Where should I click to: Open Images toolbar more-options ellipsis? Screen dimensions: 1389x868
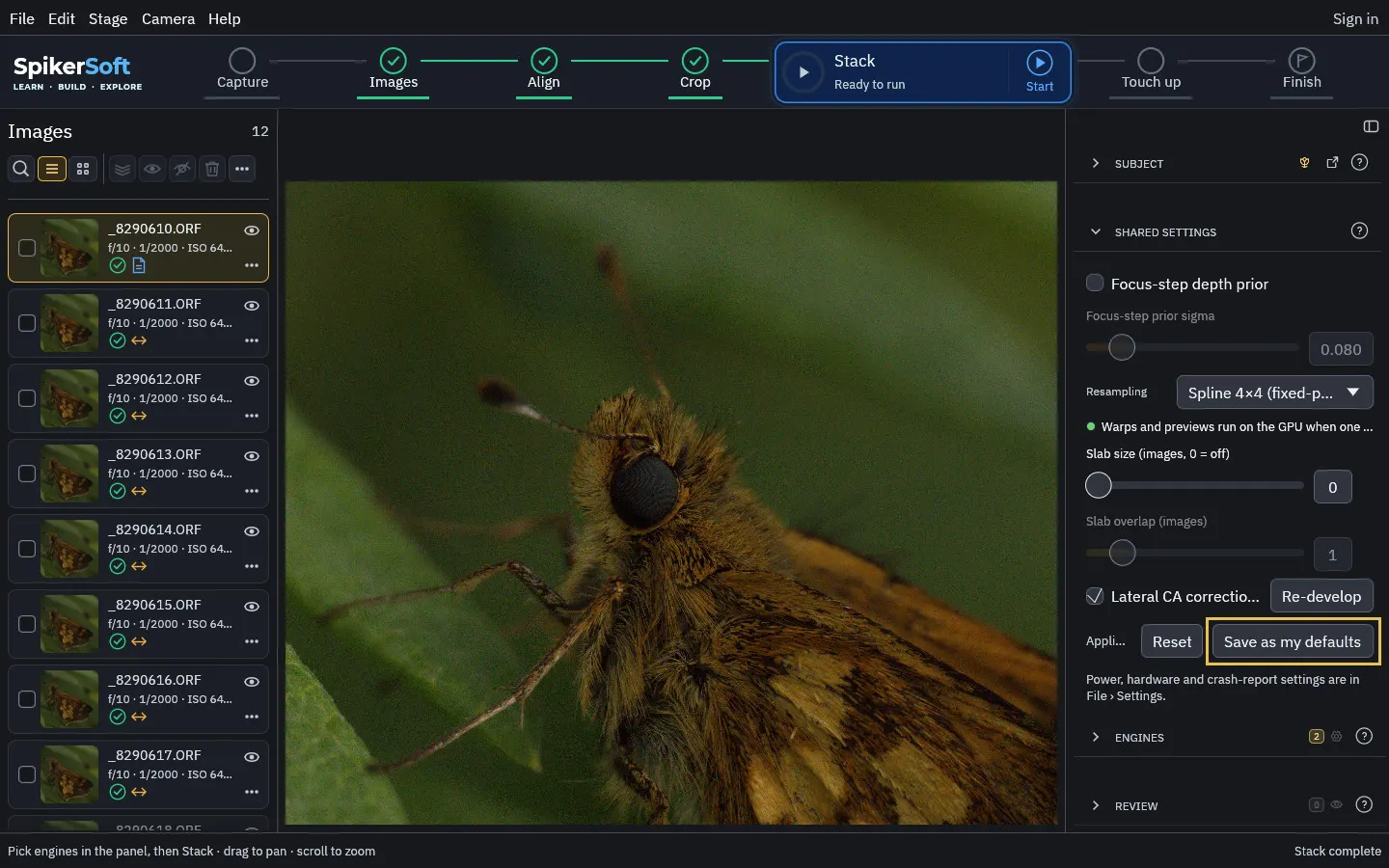[242, 169]
